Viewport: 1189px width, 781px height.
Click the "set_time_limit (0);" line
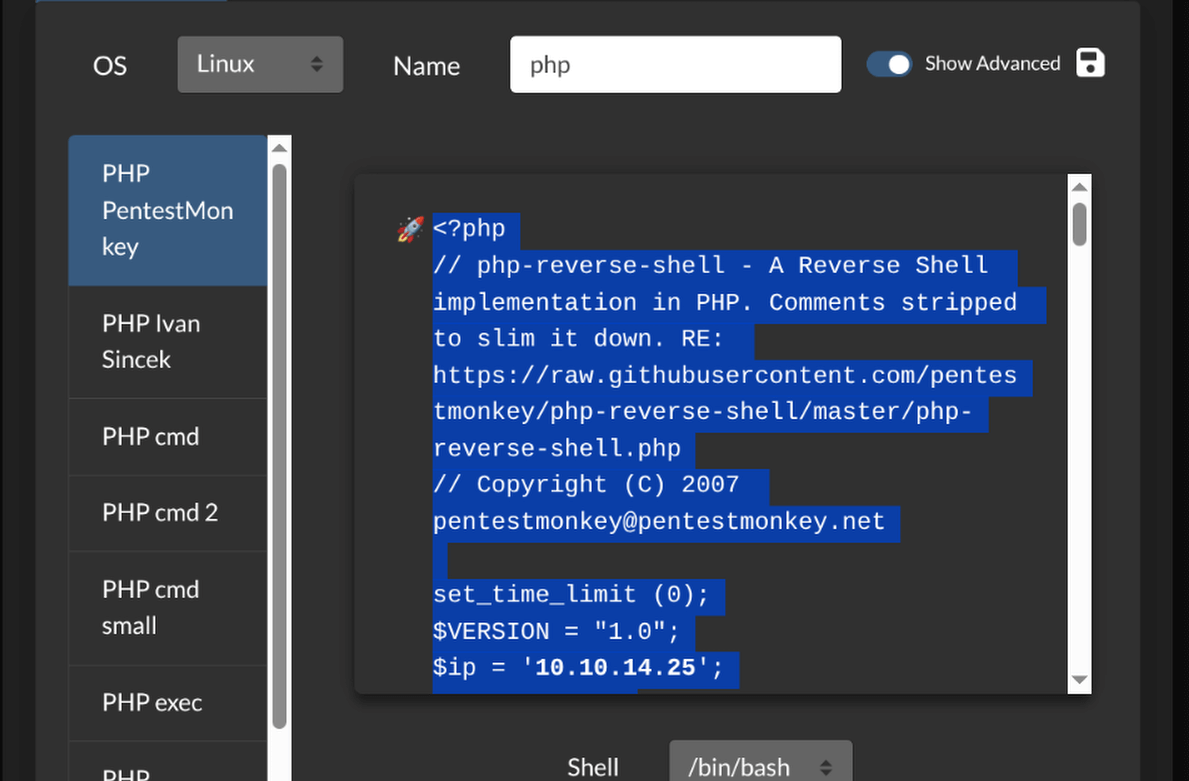click(x=571, y=595)
